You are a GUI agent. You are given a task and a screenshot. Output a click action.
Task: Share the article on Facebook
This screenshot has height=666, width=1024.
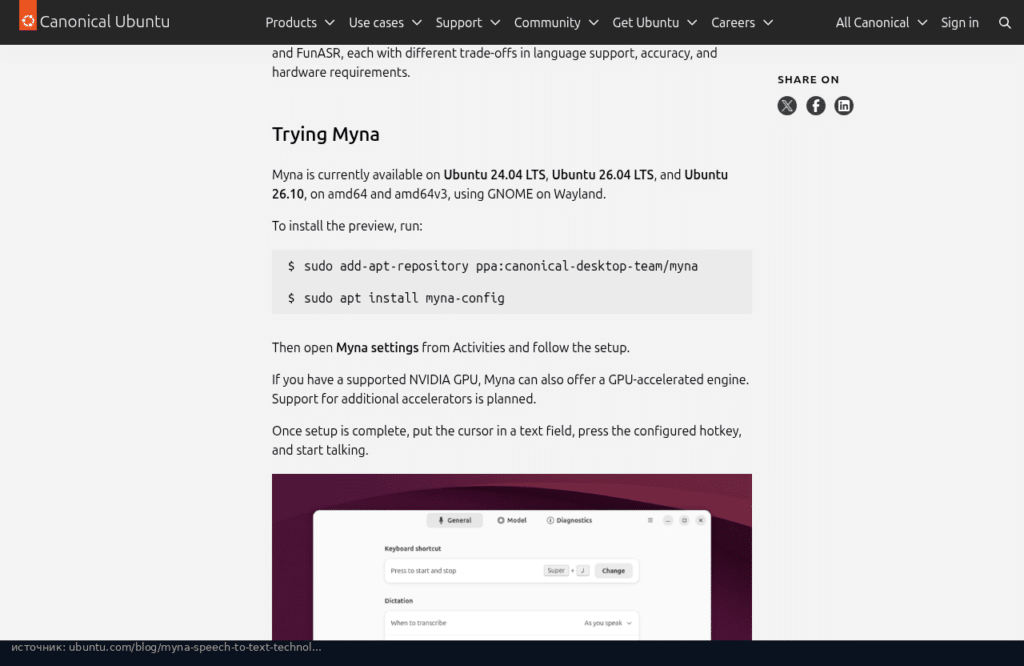(x=816, y=106)
